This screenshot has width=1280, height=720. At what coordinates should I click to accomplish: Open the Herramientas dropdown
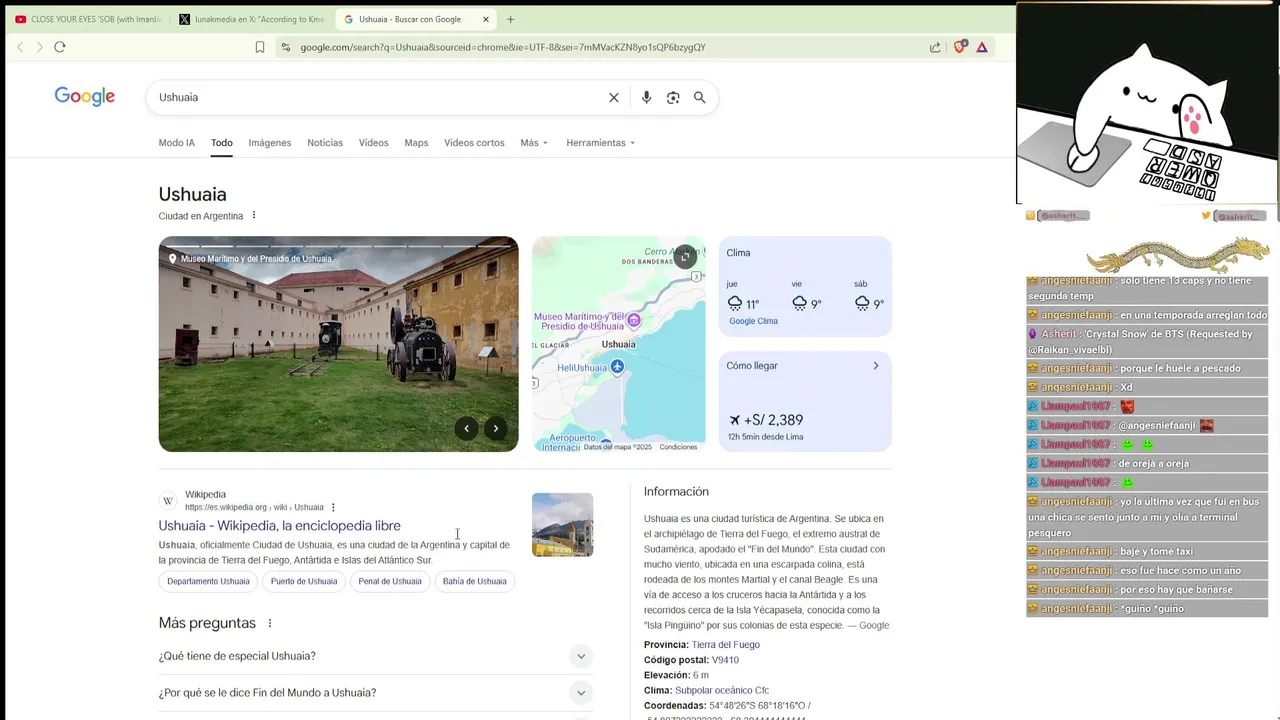[600, 143]
